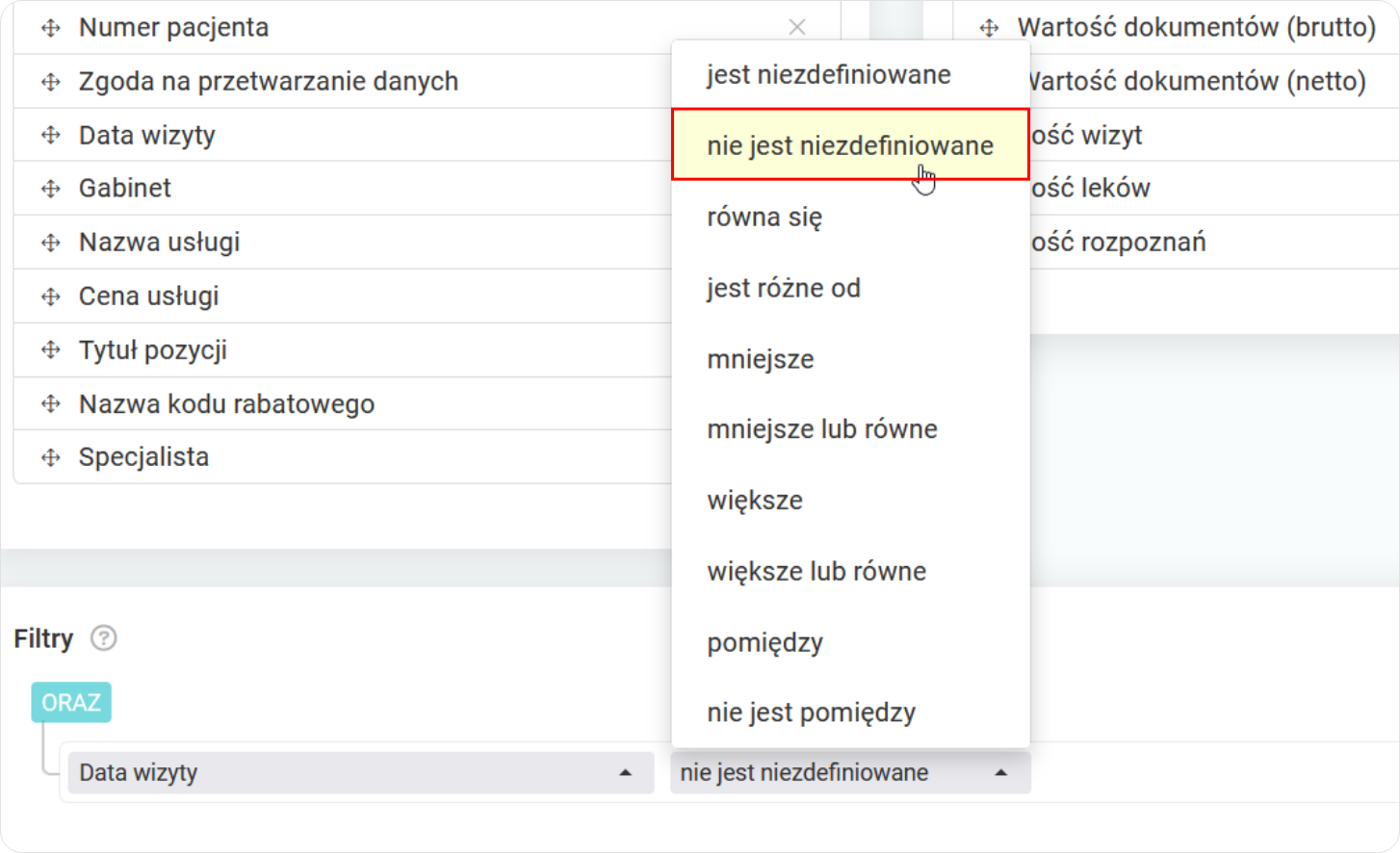Viewport: 1400px width, 853px height.
Task: Click the drag handle beside Nazwa usługi
Action: click(51, 243)
